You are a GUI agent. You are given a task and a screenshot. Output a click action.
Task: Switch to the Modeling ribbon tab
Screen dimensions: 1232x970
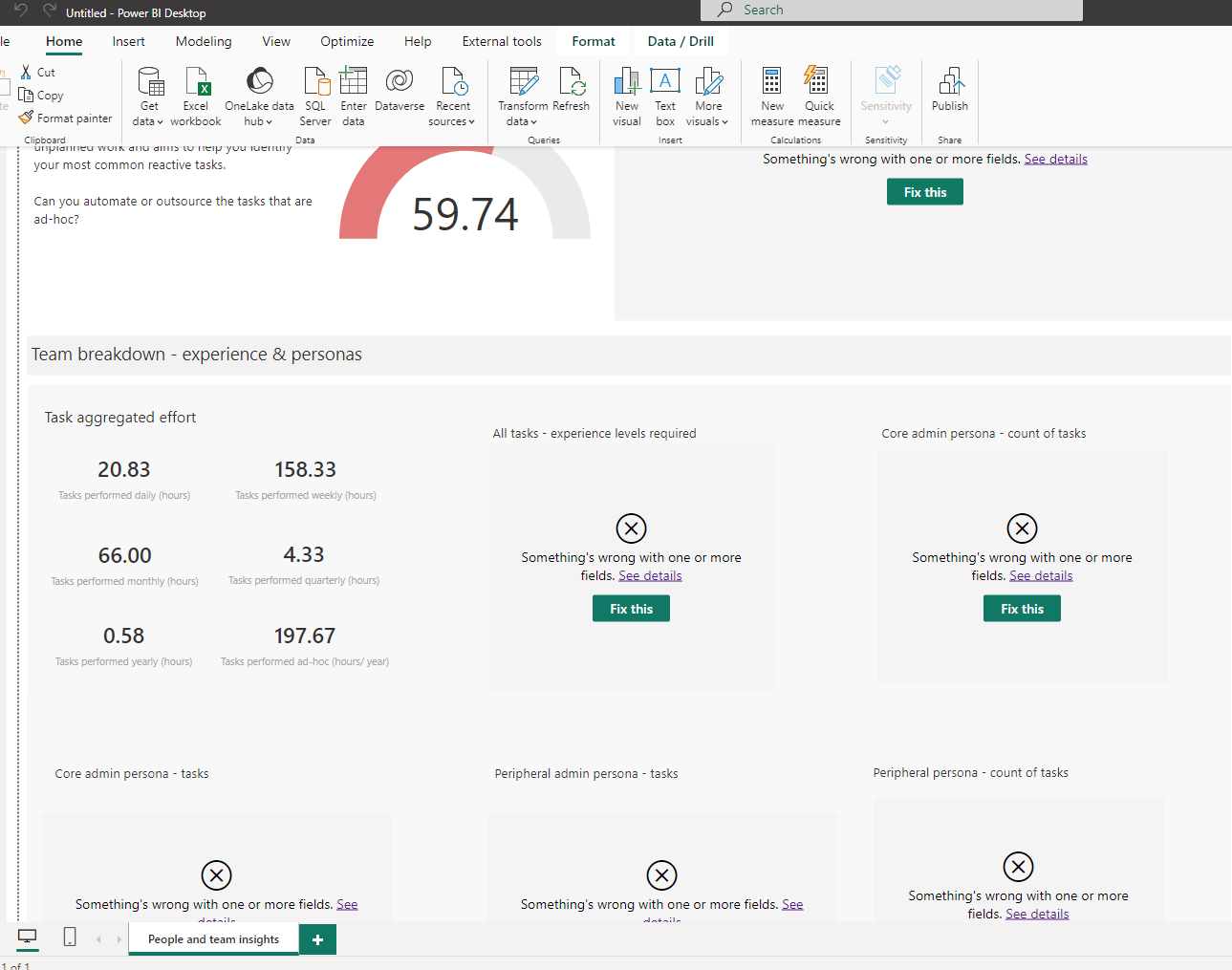pos(203,41)
